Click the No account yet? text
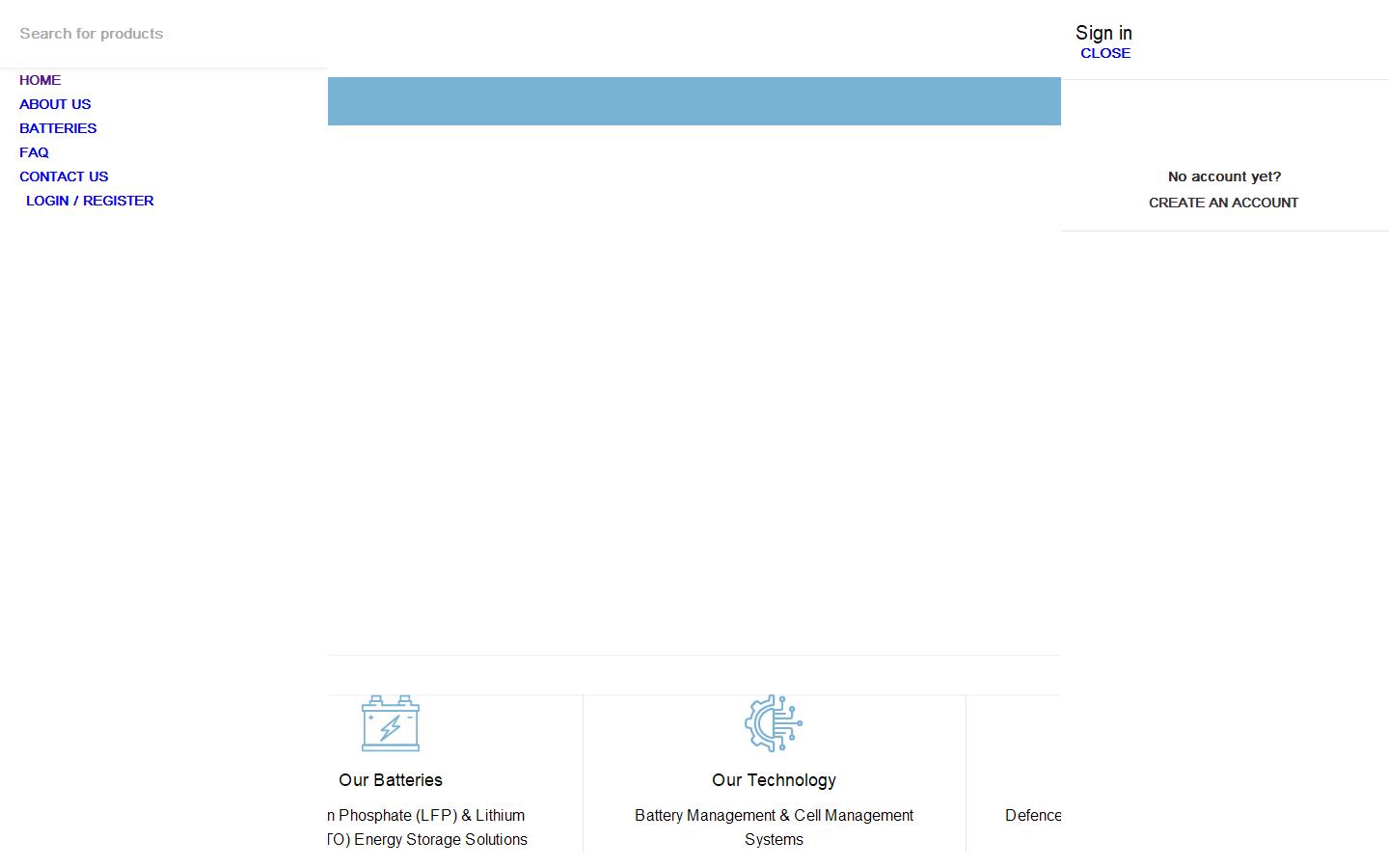This screenshot has height=868, width=1389. (1224, 176)
